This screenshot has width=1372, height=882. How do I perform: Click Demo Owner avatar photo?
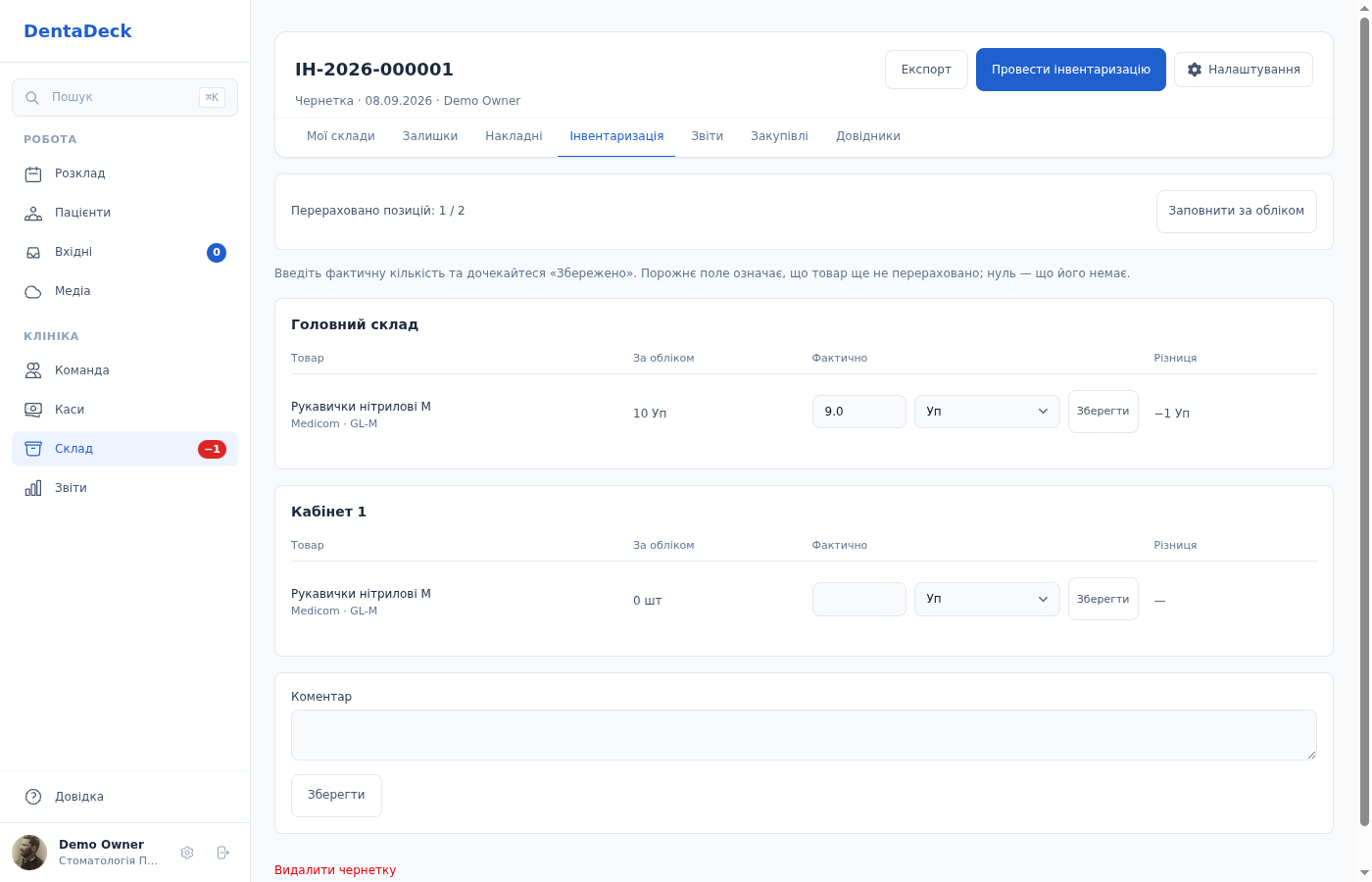[29, 853]
